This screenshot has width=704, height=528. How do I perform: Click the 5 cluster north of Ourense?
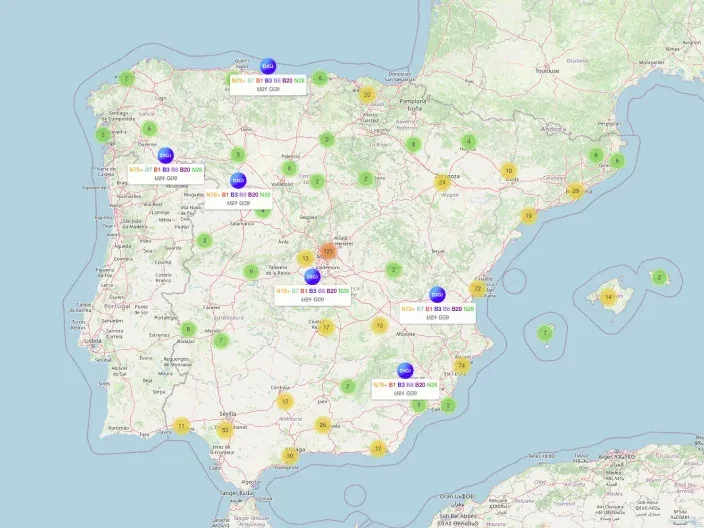(x=149, y=129)
